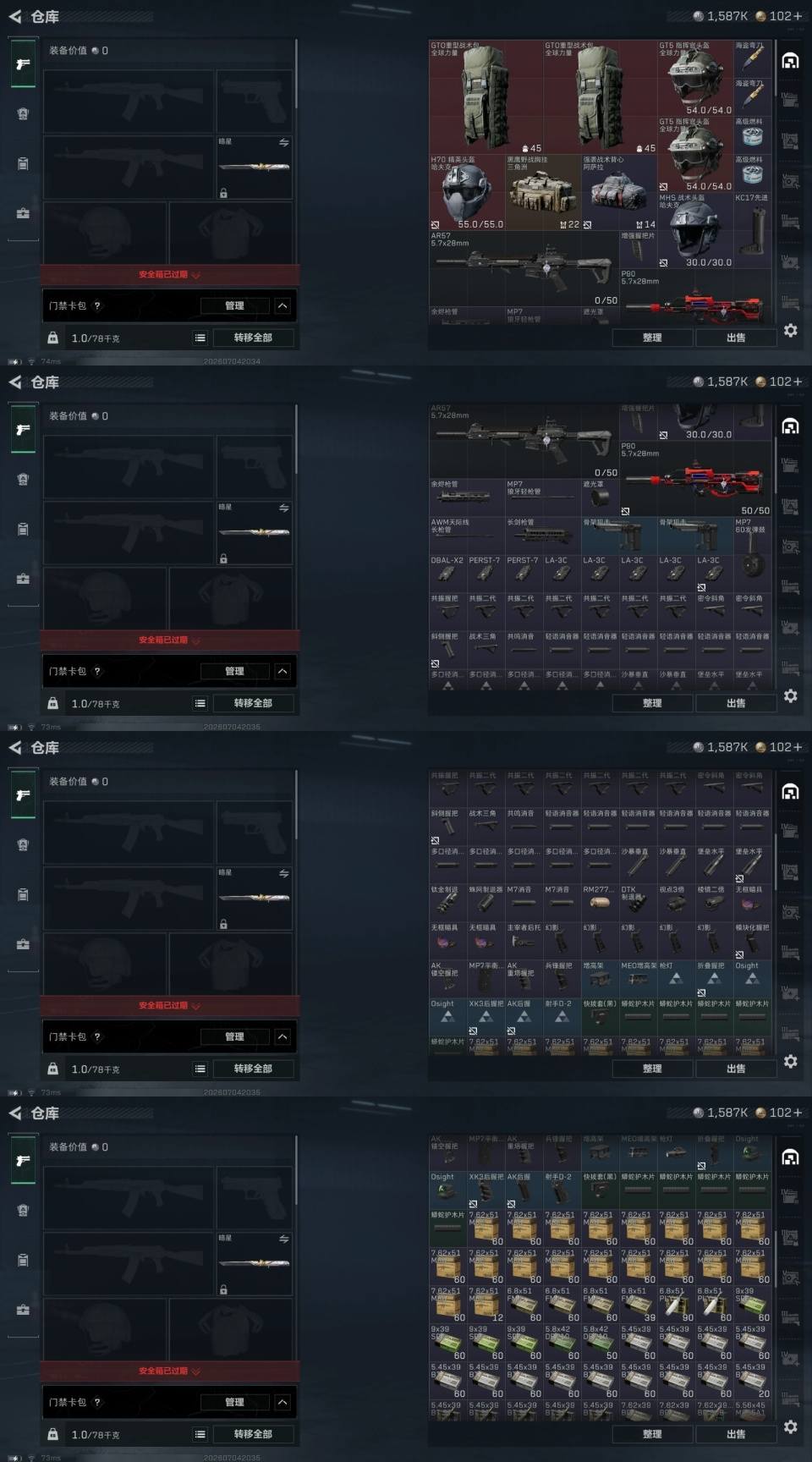This screenshot has height=1462, width=812.
Task: Collapse 门禁卡包 chevron in RM277 screenshot
Action: click(283, 1036)
